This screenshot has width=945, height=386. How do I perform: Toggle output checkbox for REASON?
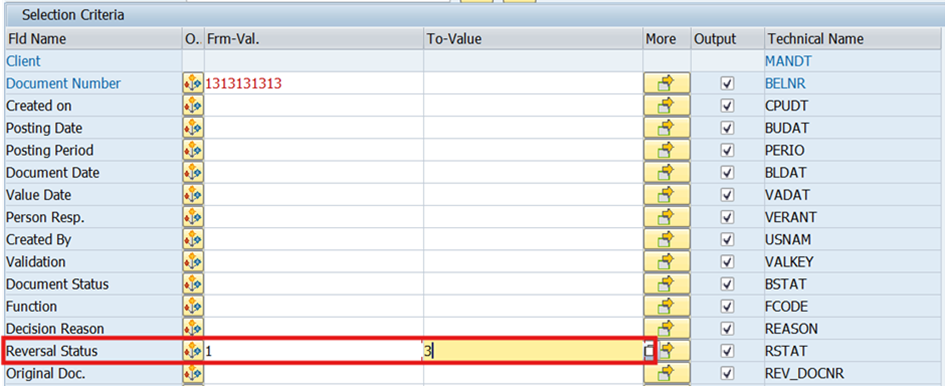coord(727,329)
